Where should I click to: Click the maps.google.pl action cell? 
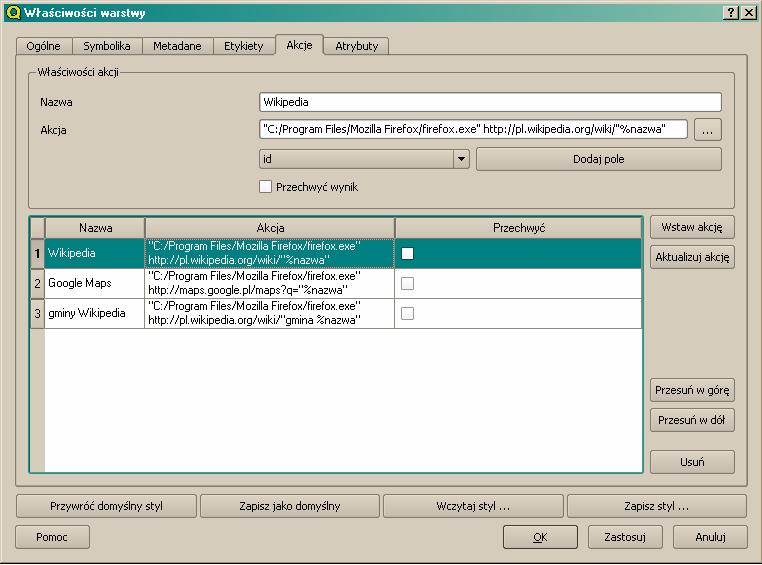(x=270, y=283)
